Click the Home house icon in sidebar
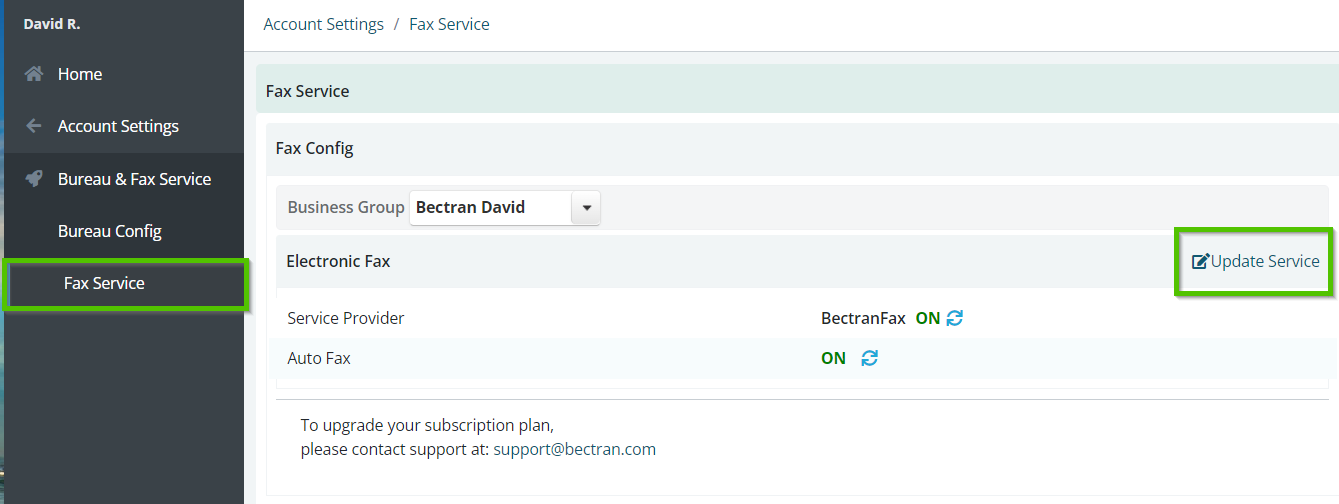This screenshot has width=1339, height=504. click(34, 74)
